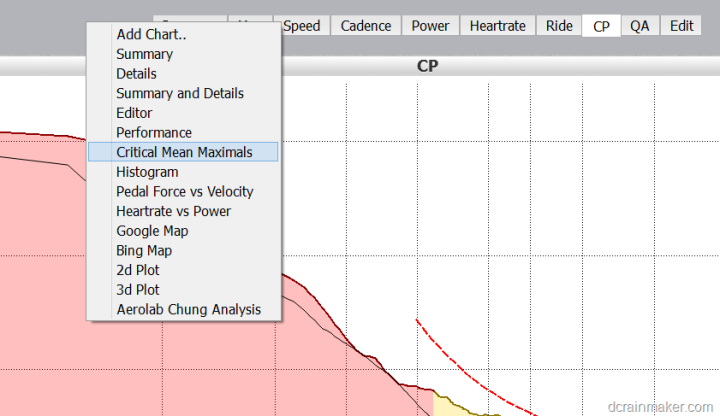Viewport: 720px width, 416px height.
Task: Choose the 2d Plot option
Action: (x=137, y=270)
